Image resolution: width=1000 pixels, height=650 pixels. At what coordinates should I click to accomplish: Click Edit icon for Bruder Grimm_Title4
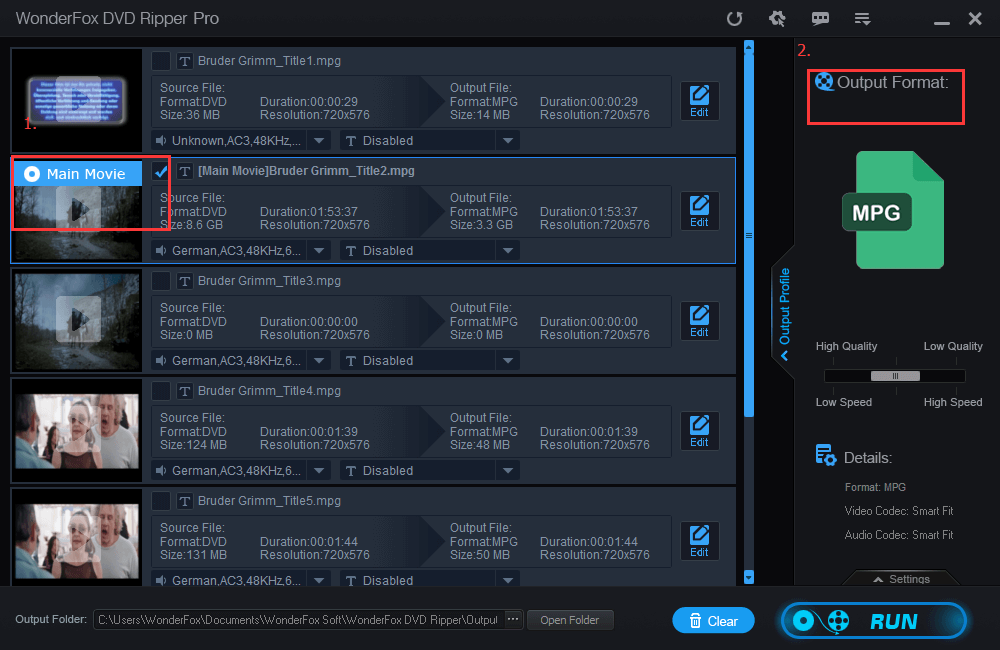[x=699, y=431]
